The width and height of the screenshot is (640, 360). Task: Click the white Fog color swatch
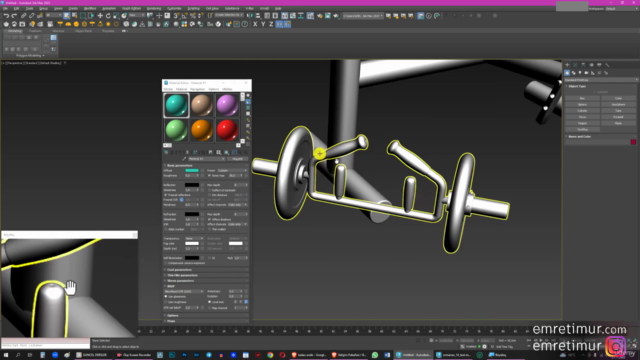pos(192,243)
